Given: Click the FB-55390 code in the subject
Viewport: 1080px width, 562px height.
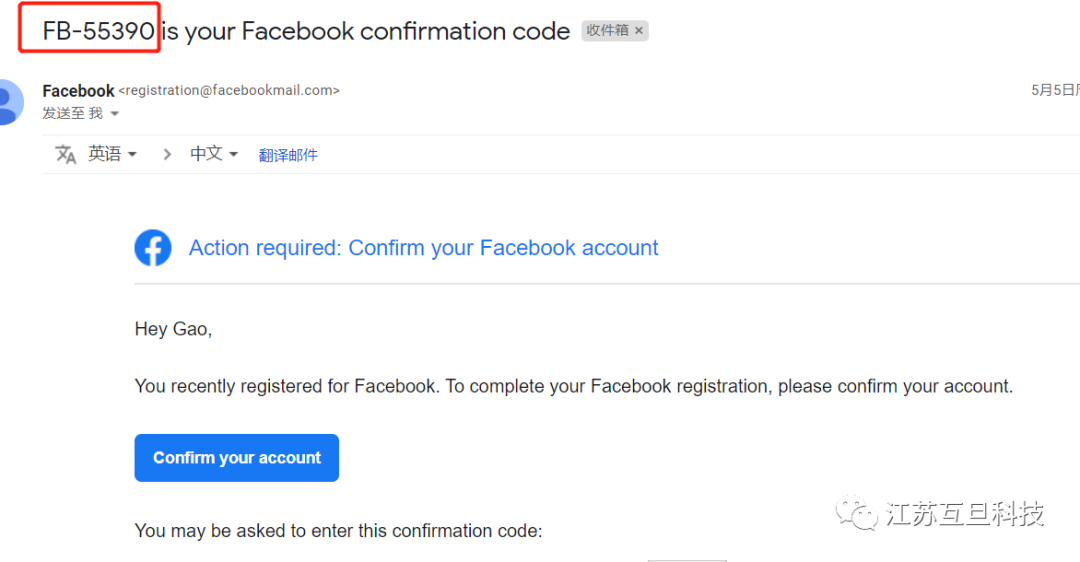Looking at the screenshot, I should [98, 31].
